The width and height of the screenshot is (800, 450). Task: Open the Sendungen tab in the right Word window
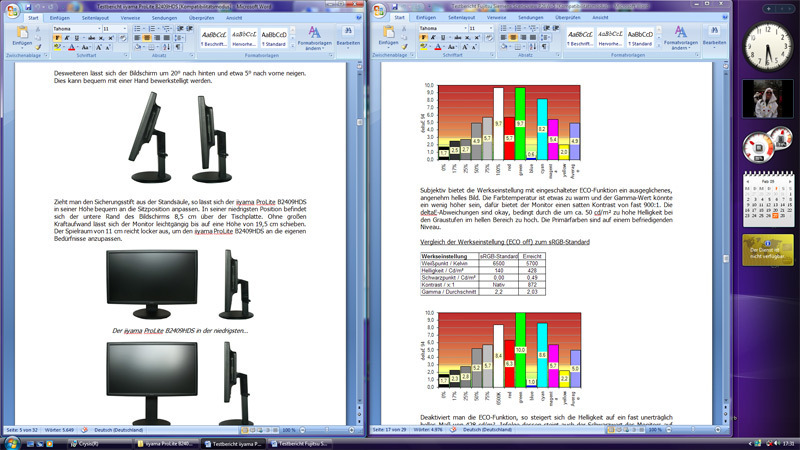[x=531, y=17]
